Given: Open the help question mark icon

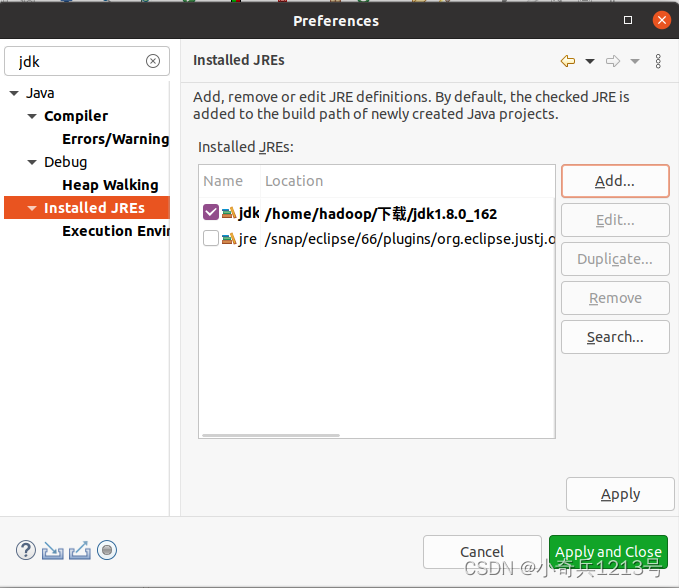Looking at the screenshot, I should (26, 550).
